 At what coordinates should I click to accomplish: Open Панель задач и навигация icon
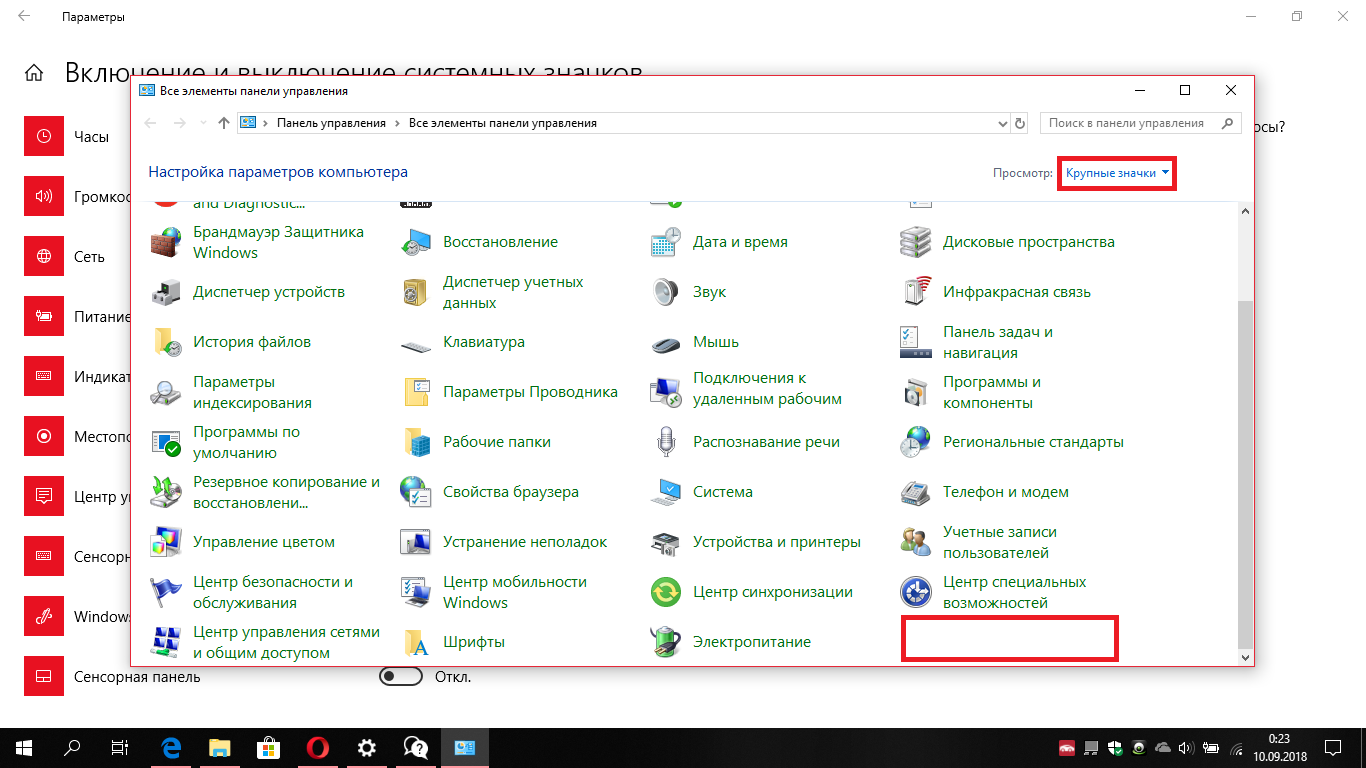click(916, 342)
